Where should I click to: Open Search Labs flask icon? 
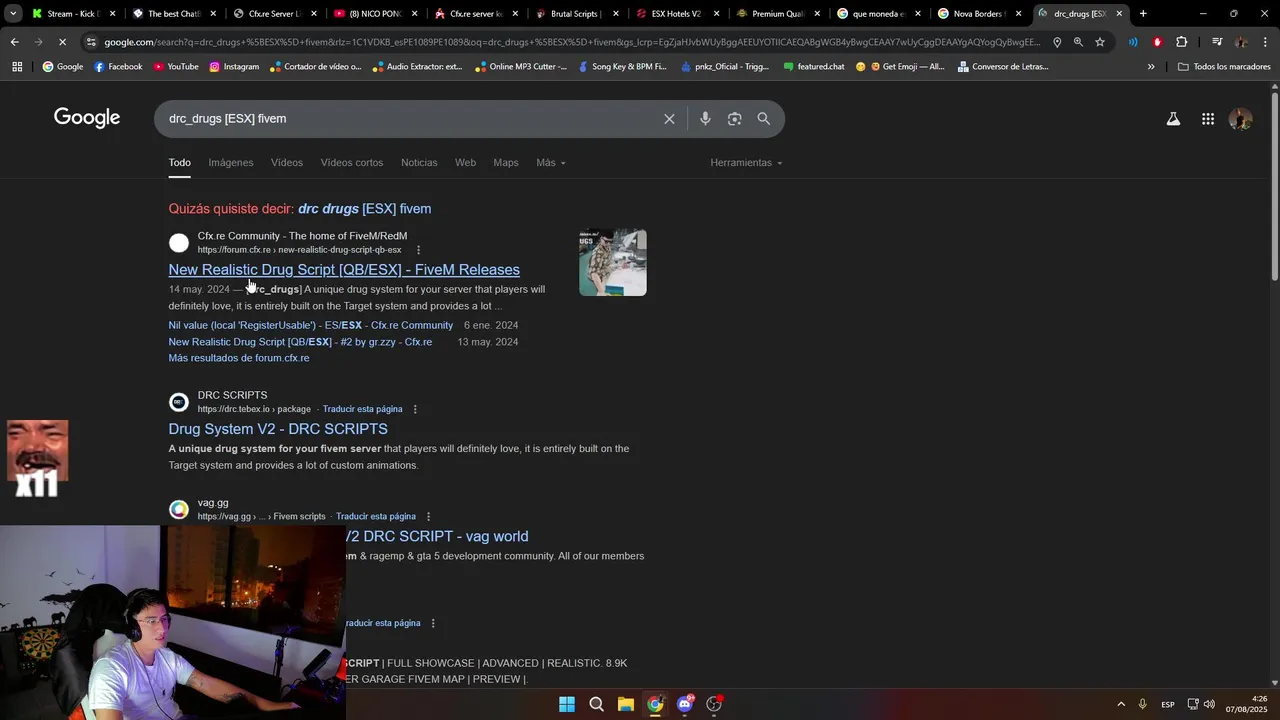(x=1173, y=119)
